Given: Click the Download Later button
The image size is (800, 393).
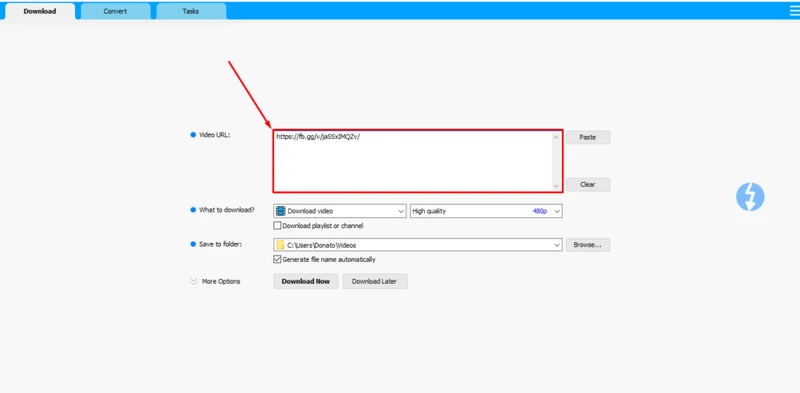Looking at the screenshot, I should click(375, 281).
